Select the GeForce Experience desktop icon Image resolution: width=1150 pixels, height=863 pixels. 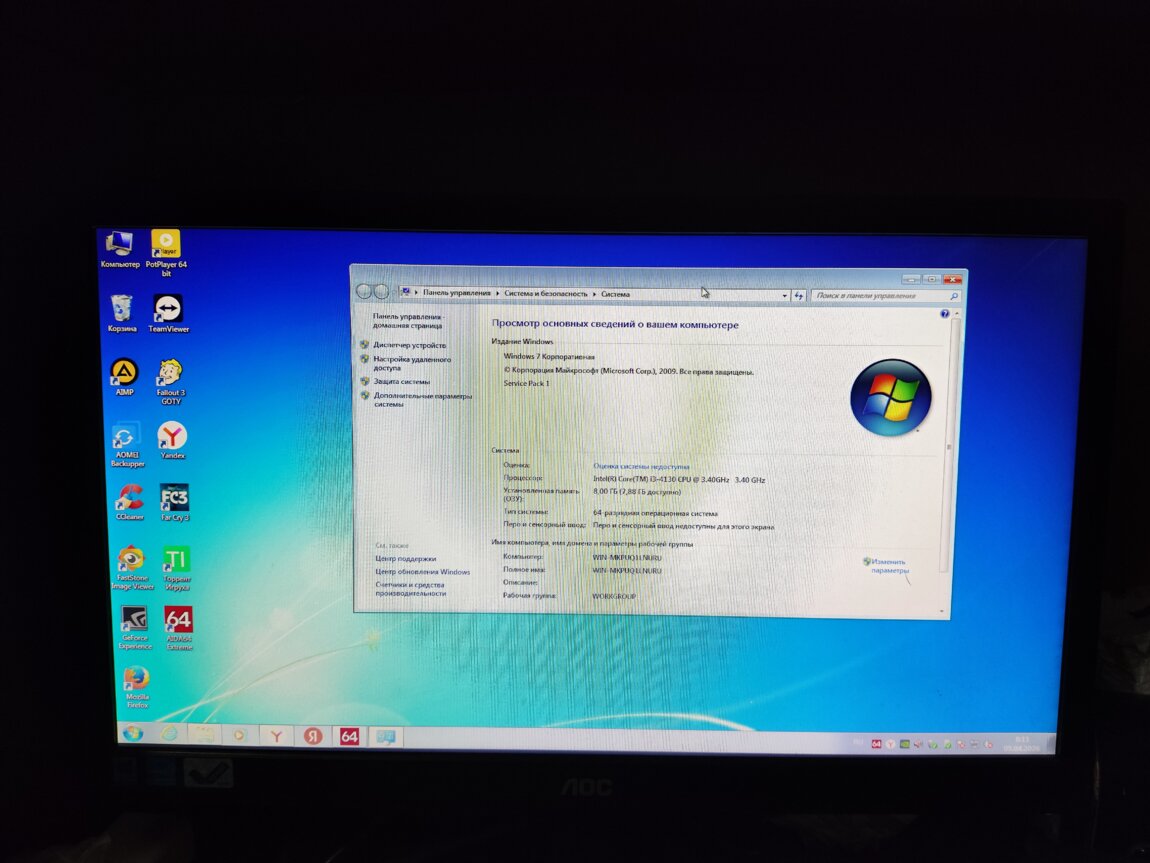(x=134, y=620)
